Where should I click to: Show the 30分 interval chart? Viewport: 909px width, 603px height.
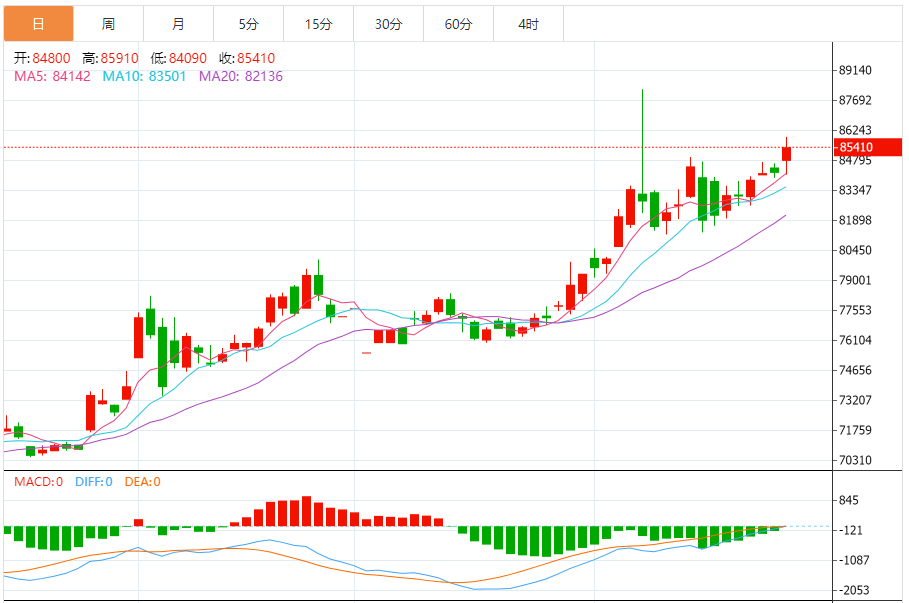(388, 24)
